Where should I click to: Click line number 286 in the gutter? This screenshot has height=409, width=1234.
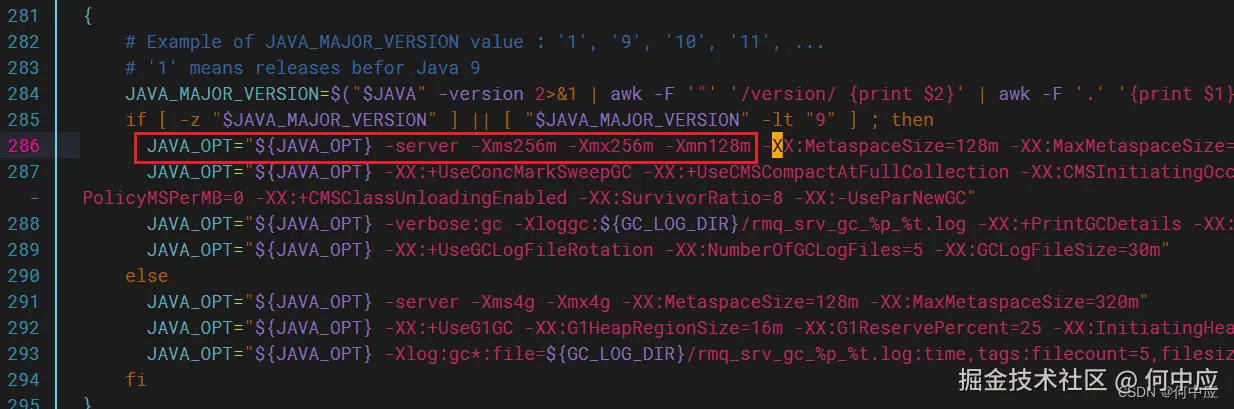tap(23, 146)
